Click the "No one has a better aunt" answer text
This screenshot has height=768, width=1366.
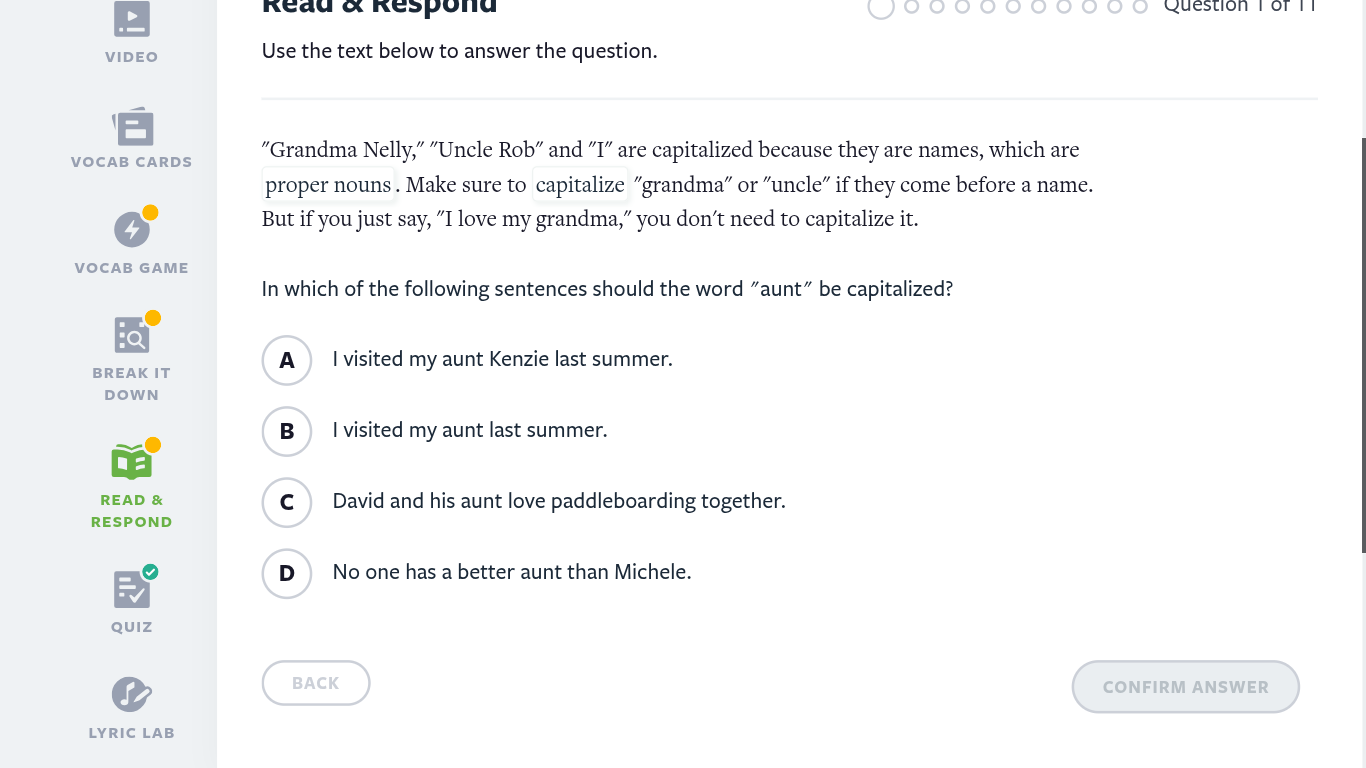(511, 572)
